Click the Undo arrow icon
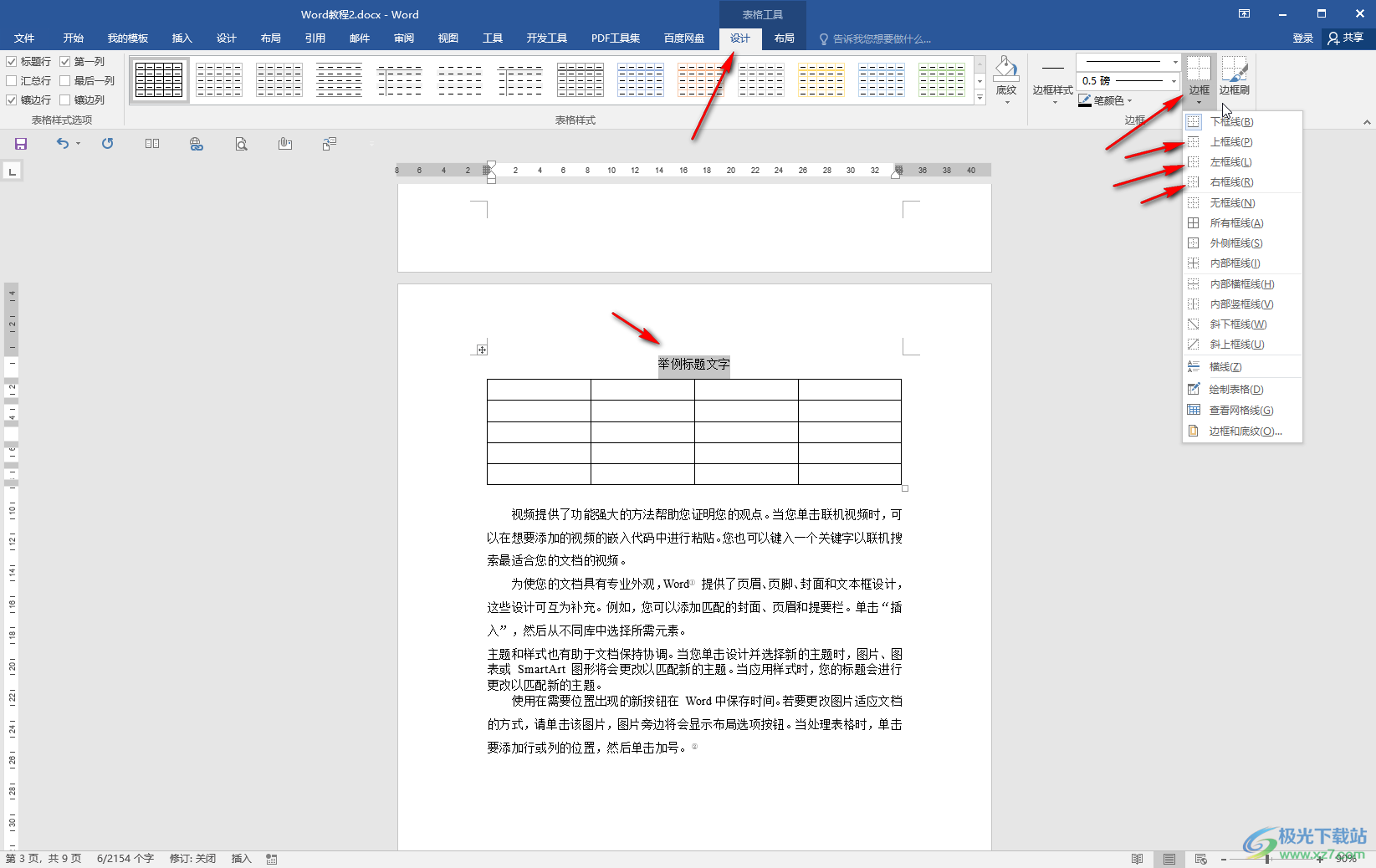 (63, 144)
